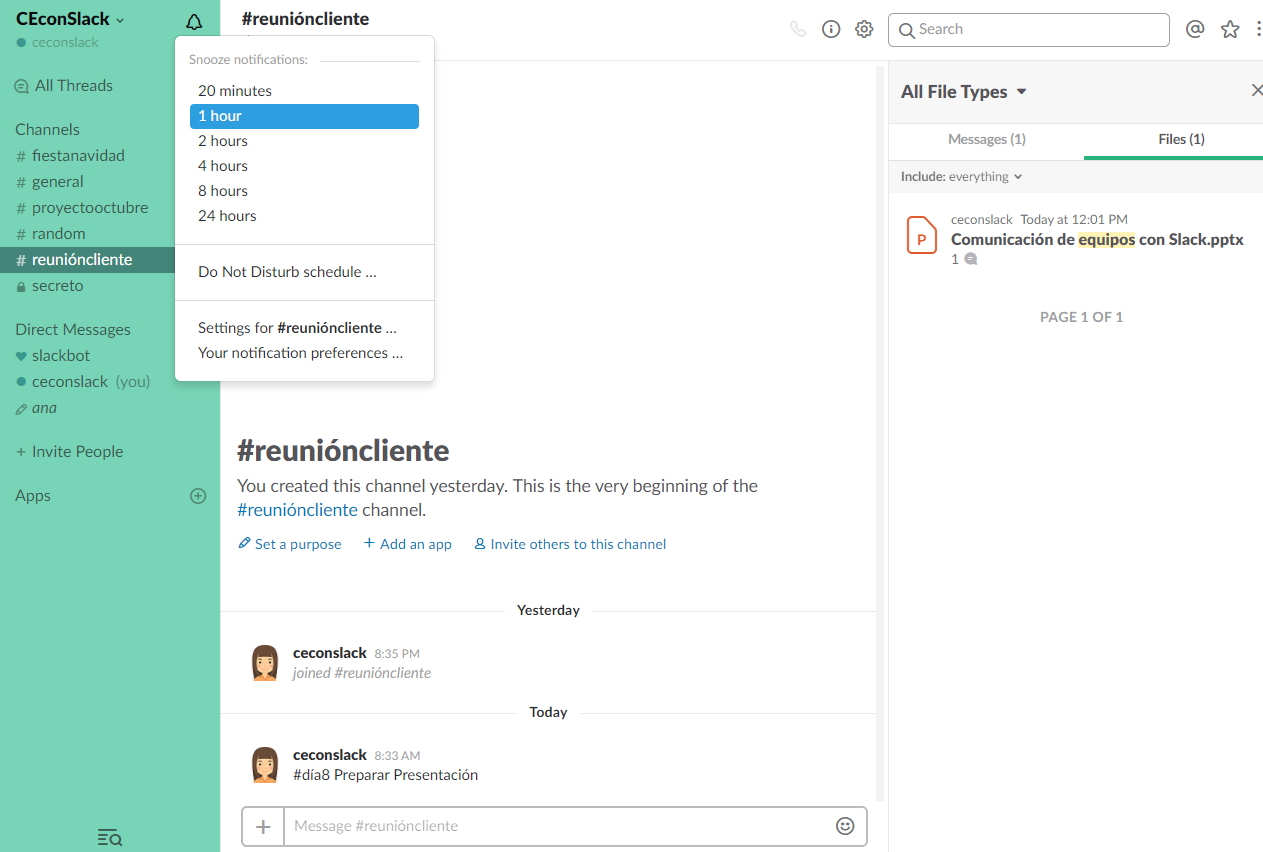Viewport: 1263px width, 852px height.
Task: Click the PowerPoint file icon
Action: click(x=921, y=235)
